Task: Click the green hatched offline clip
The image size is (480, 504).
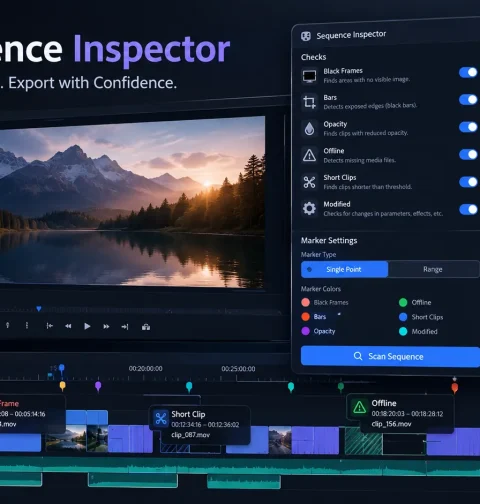Action: pos(363,441)
